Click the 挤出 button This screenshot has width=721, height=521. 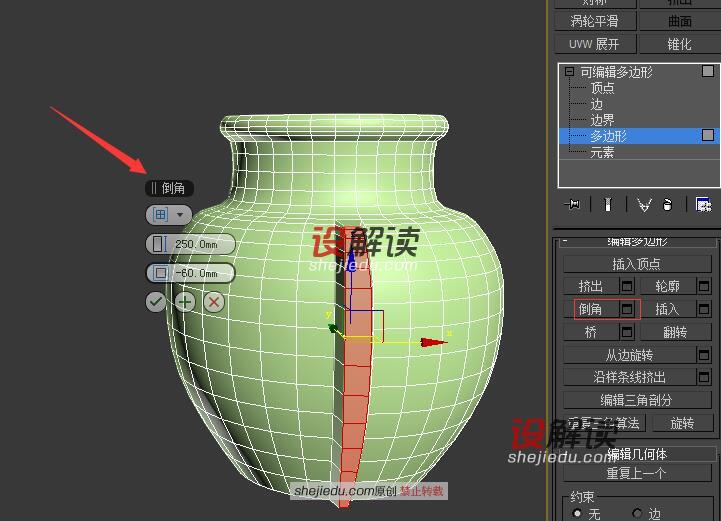pyautogui.click(x=591, y=286)
